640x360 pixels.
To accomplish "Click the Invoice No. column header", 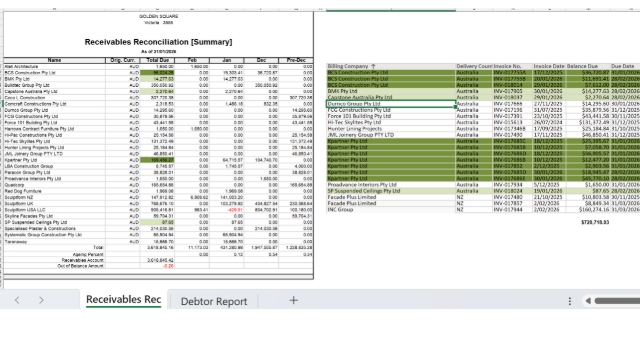I will point(512,66).
